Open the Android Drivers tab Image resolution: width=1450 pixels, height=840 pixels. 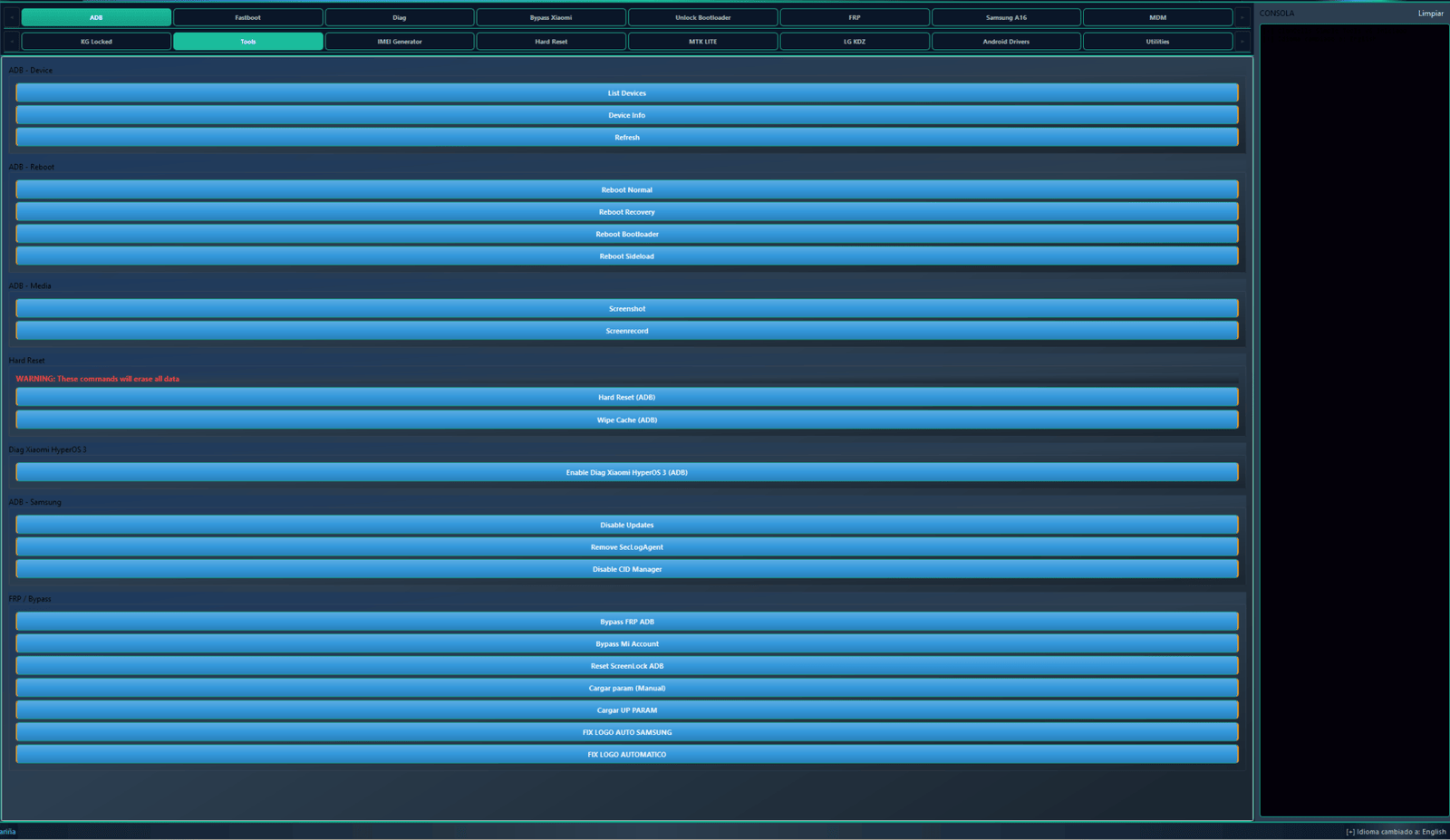click(1006, 42)
